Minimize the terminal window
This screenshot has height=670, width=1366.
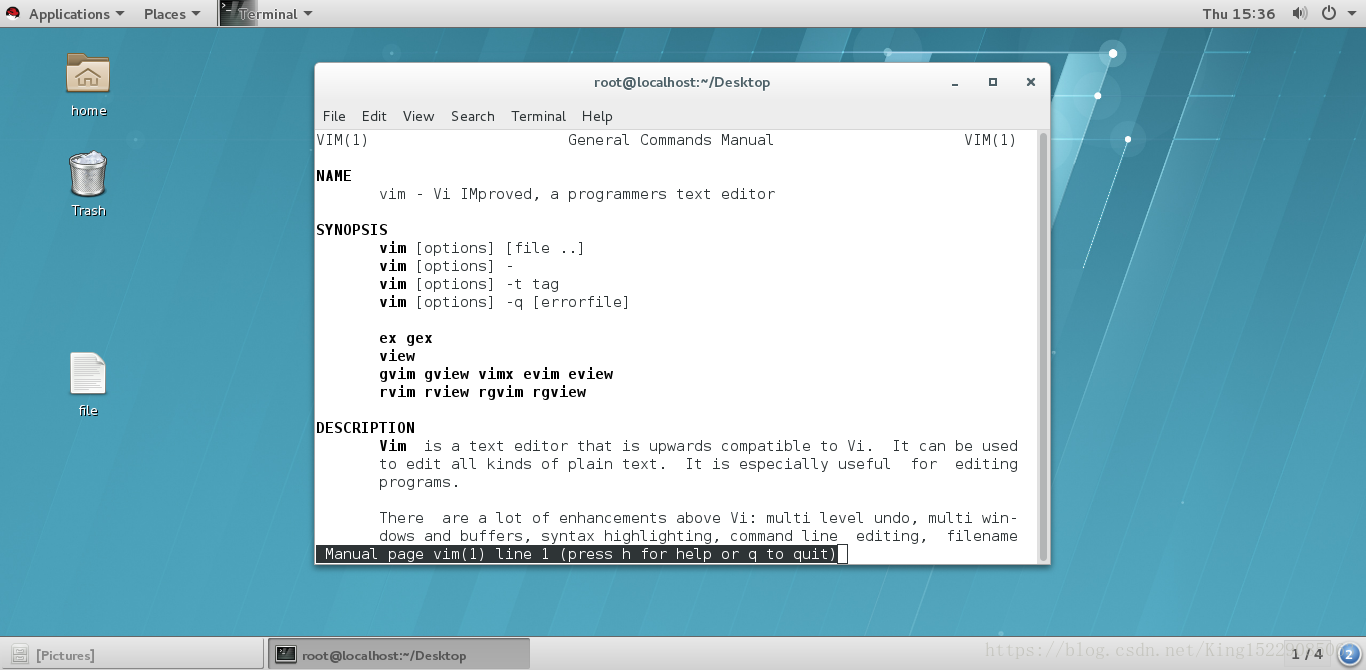click(955, 82)
